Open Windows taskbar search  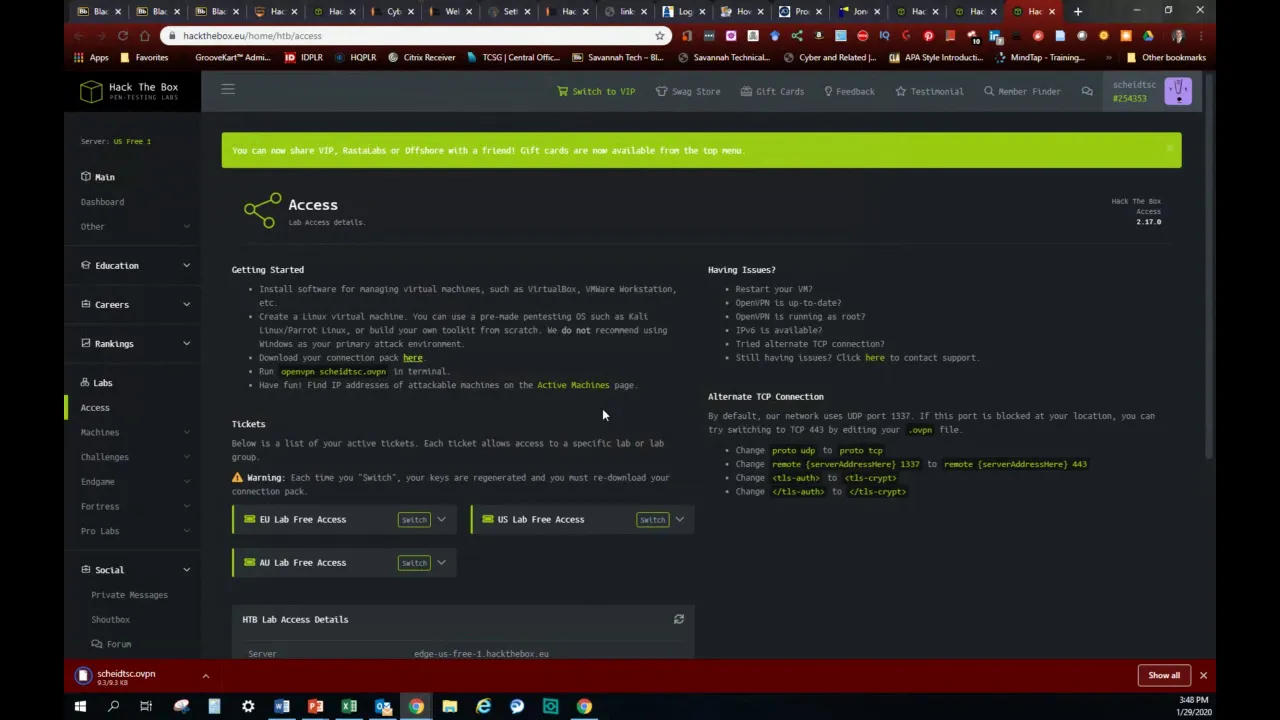tap(113, 707)
